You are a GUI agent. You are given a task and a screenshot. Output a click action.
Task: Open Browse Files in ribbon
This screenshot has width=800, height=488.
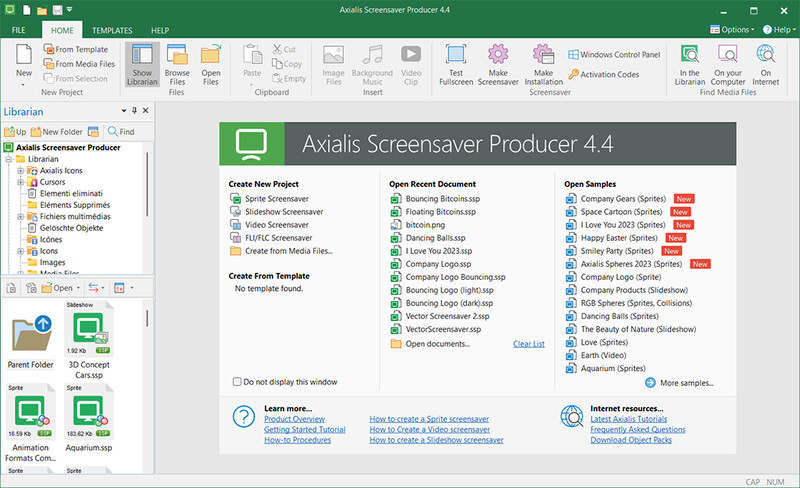[x=177, y=65]
